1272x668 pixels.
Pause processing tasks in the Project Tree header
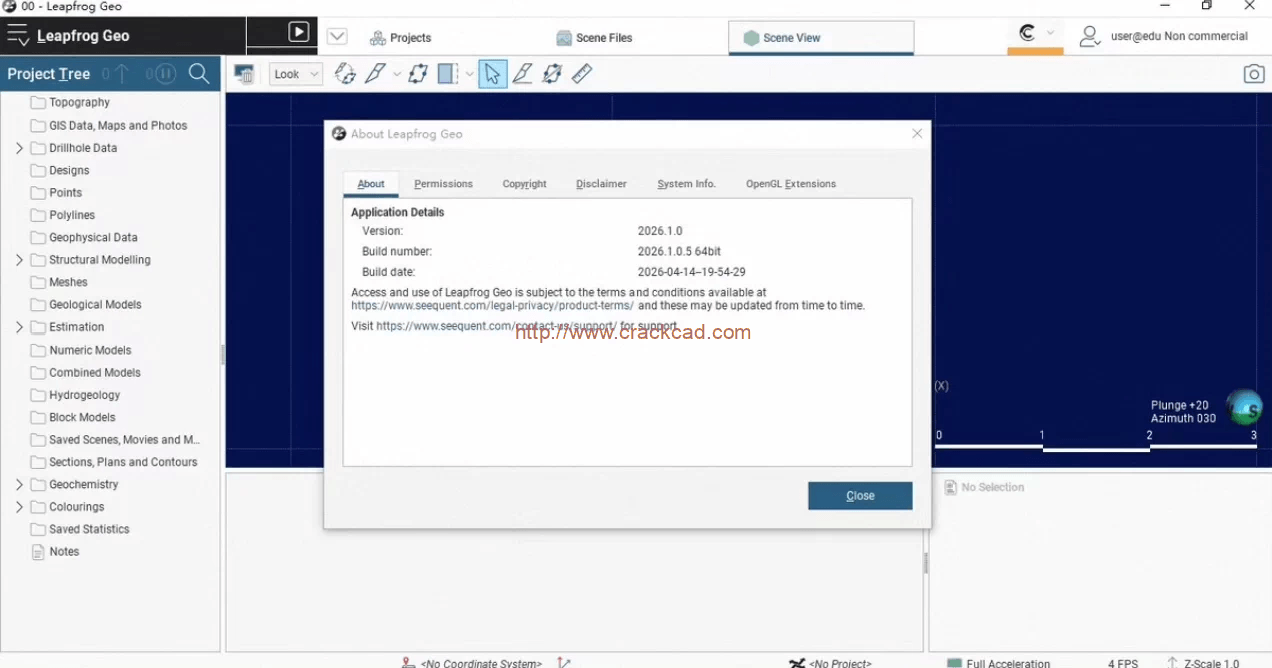pyautogui.click(x=166, y=74)
